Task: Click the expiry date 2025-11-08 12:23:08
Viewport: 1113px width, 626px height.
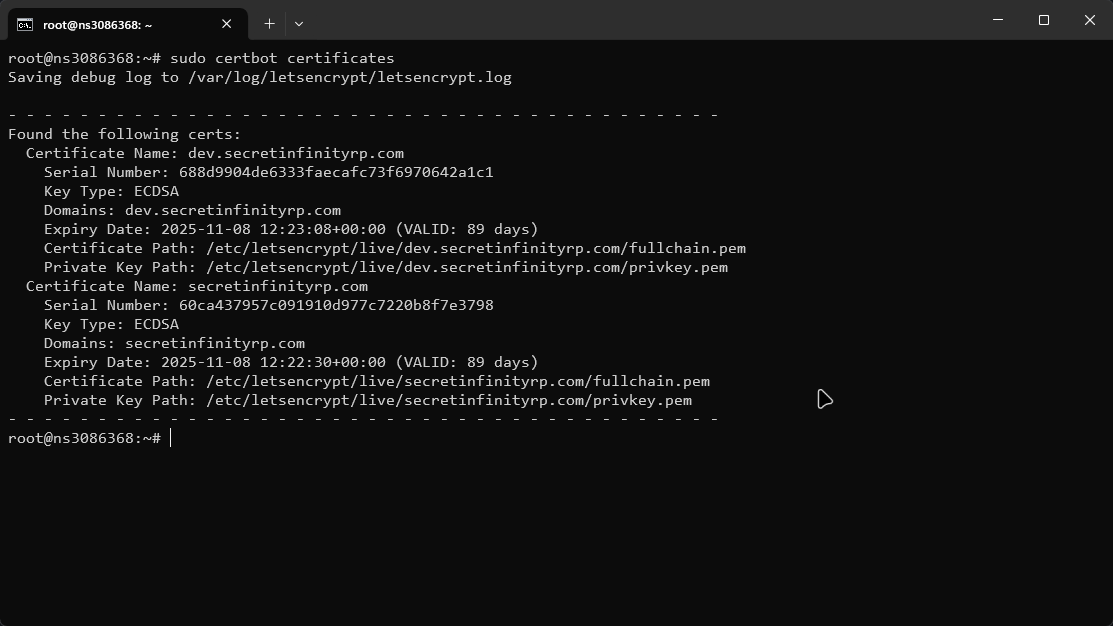Action: pos(273,229)
